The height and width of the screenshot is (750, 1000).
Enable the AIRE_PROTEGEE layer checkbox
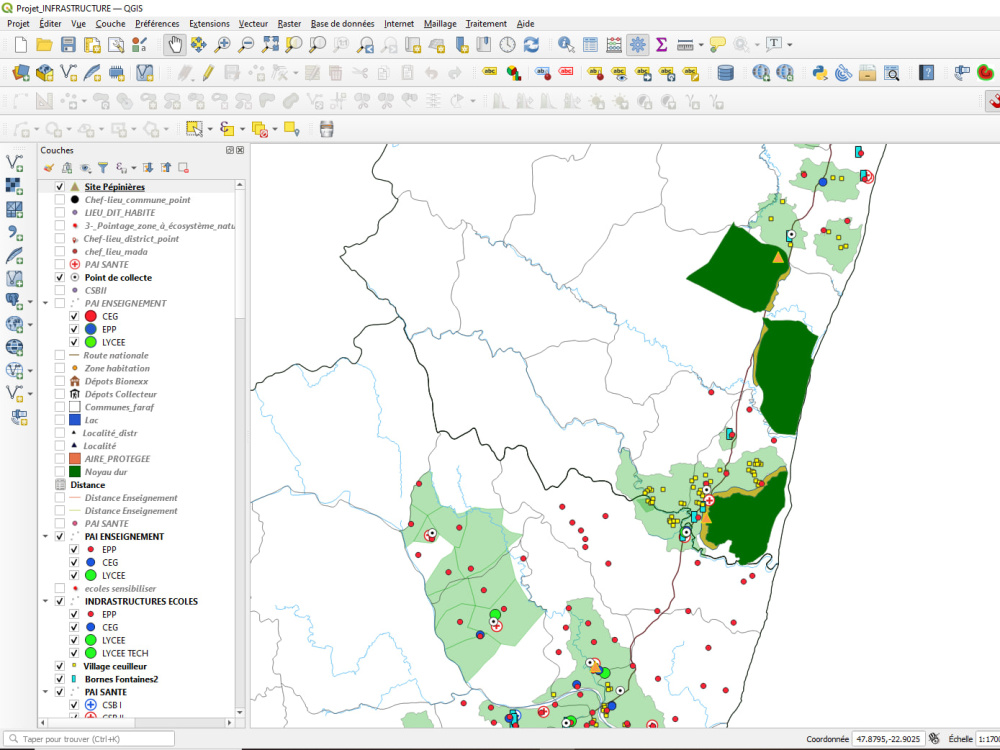[59, 459]
